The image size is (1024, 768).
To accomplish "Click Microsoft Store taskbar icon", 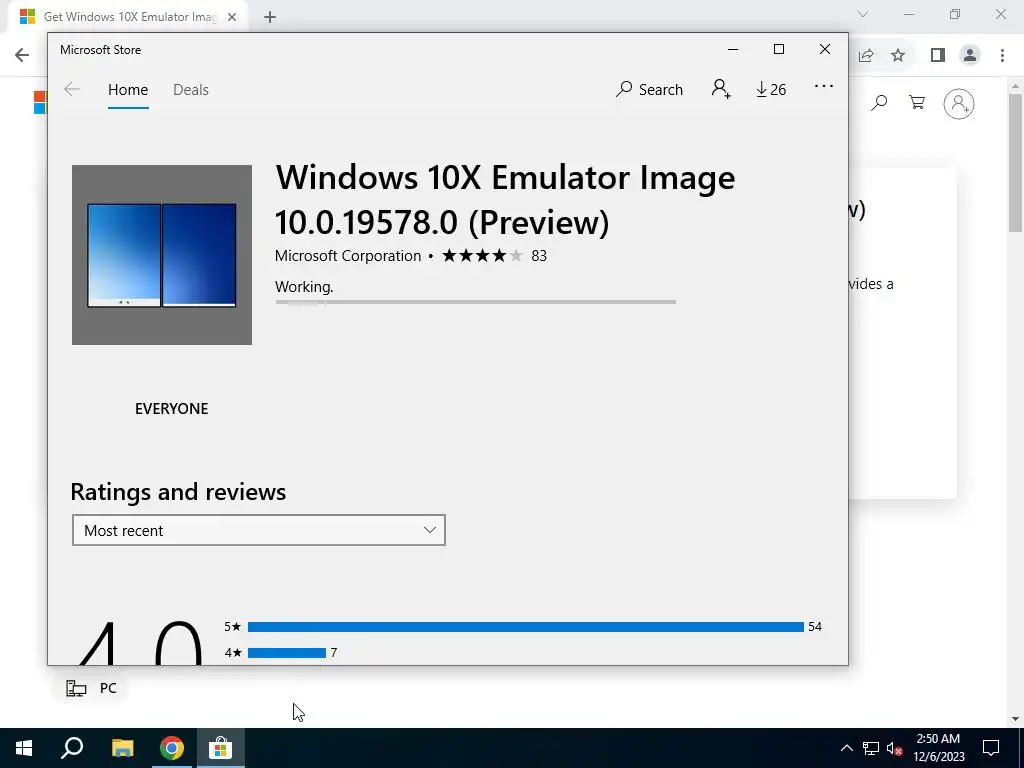I will (x=221, y=748).
